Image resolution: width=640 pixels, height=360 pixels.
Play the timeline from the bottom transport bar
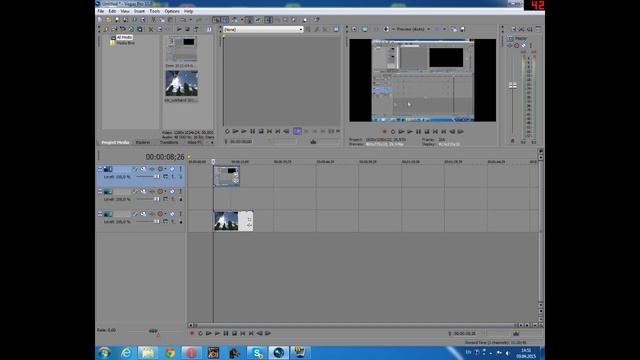coord(217,333)
